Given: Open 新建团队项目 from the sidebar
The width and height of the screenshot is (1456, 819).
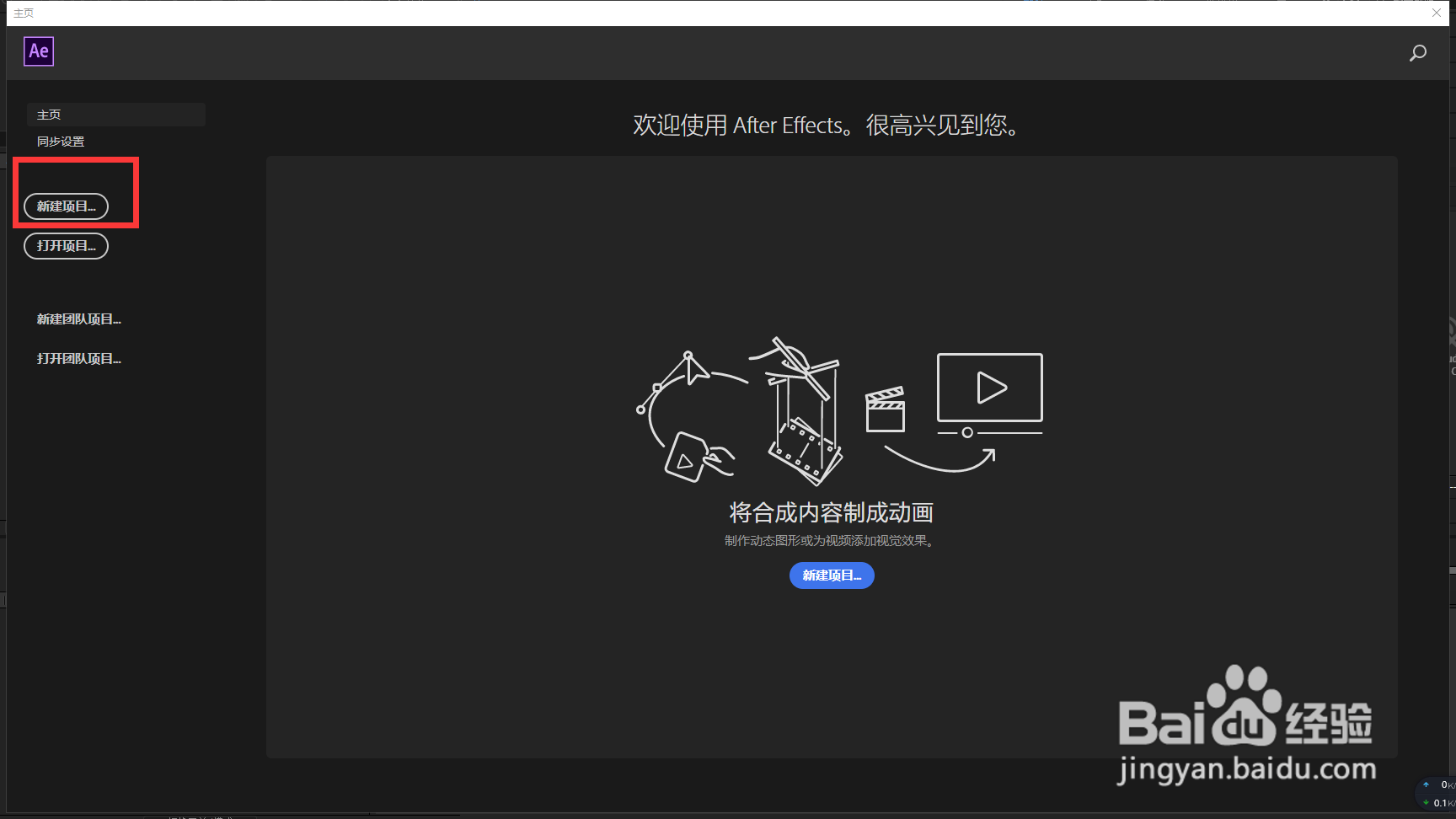Looking at the screenshot, I should tap(78, 318).
